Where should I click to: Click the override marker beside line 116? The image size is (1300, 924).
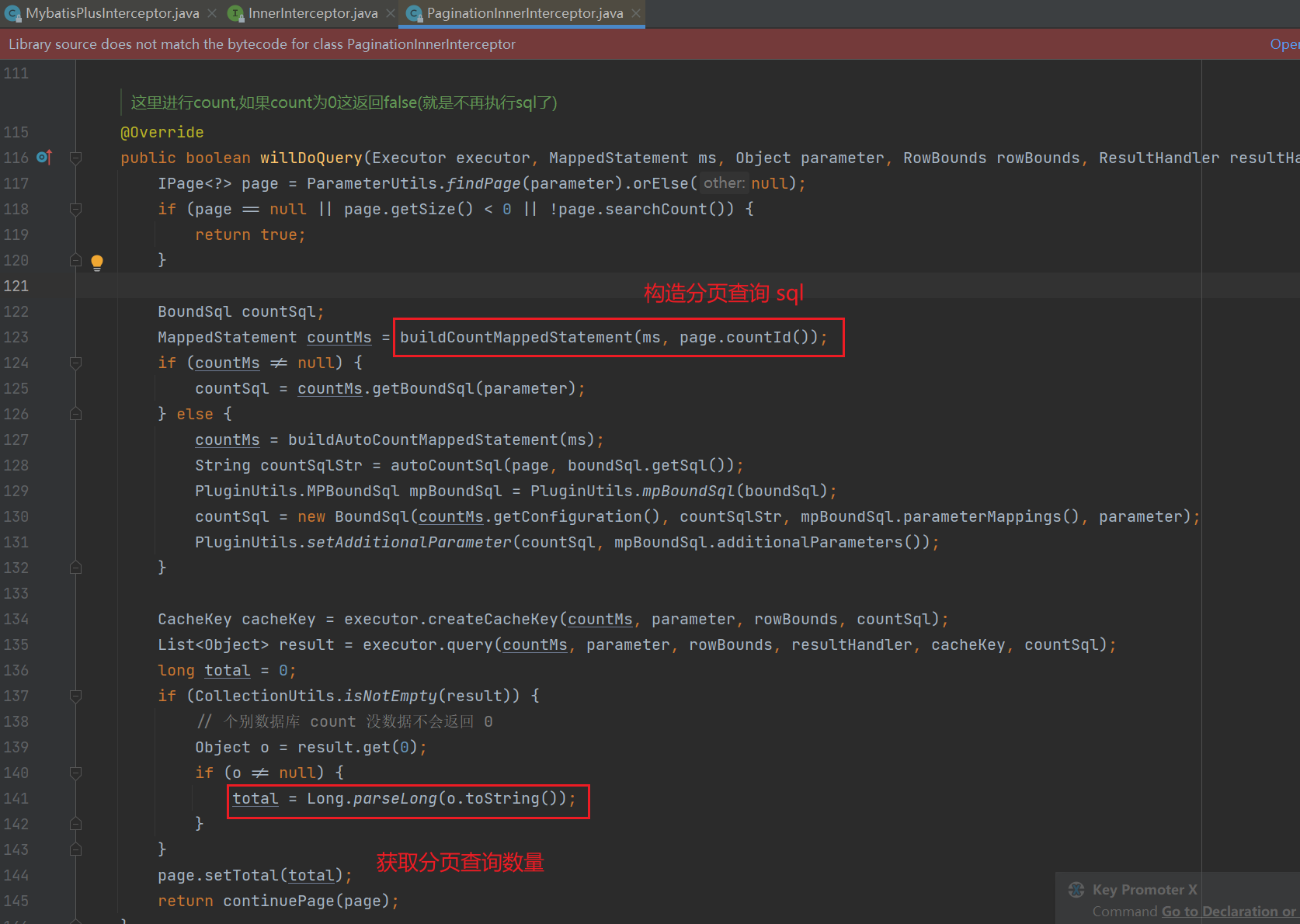click(x=44, y=158)
